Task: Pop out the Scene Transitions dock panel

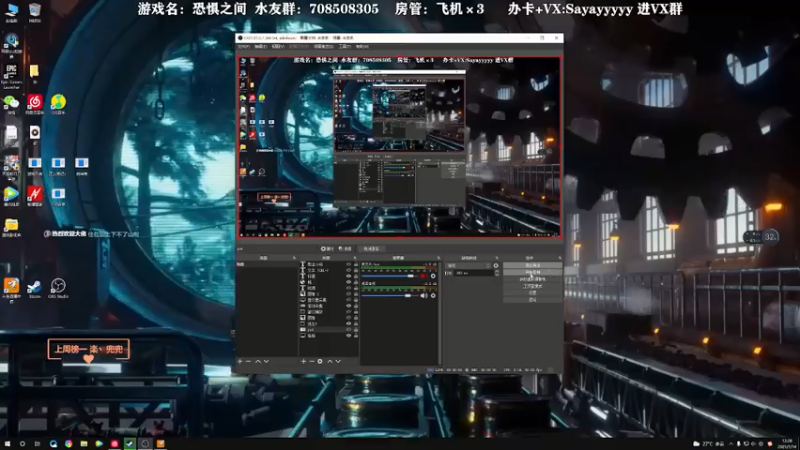Action: tap(497, 258)
